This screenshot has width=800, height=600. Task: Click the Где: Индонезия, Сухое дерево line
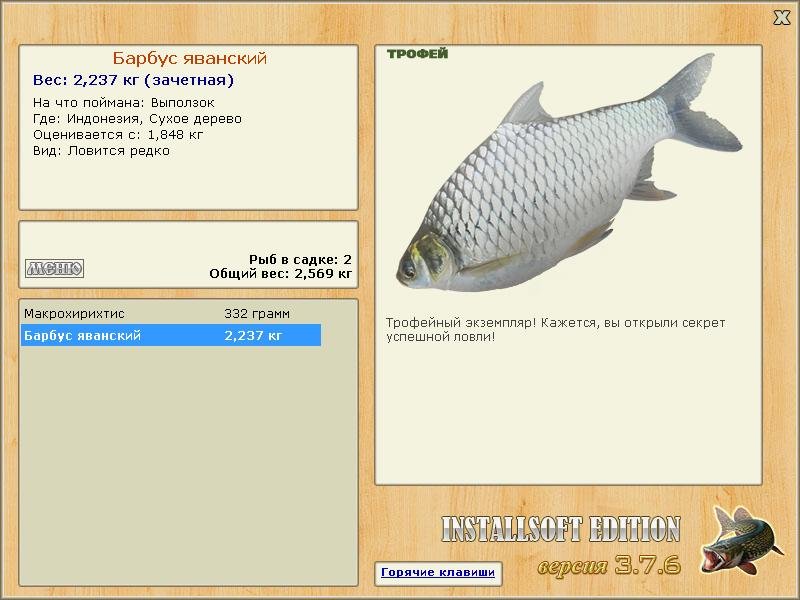point(137,119)
